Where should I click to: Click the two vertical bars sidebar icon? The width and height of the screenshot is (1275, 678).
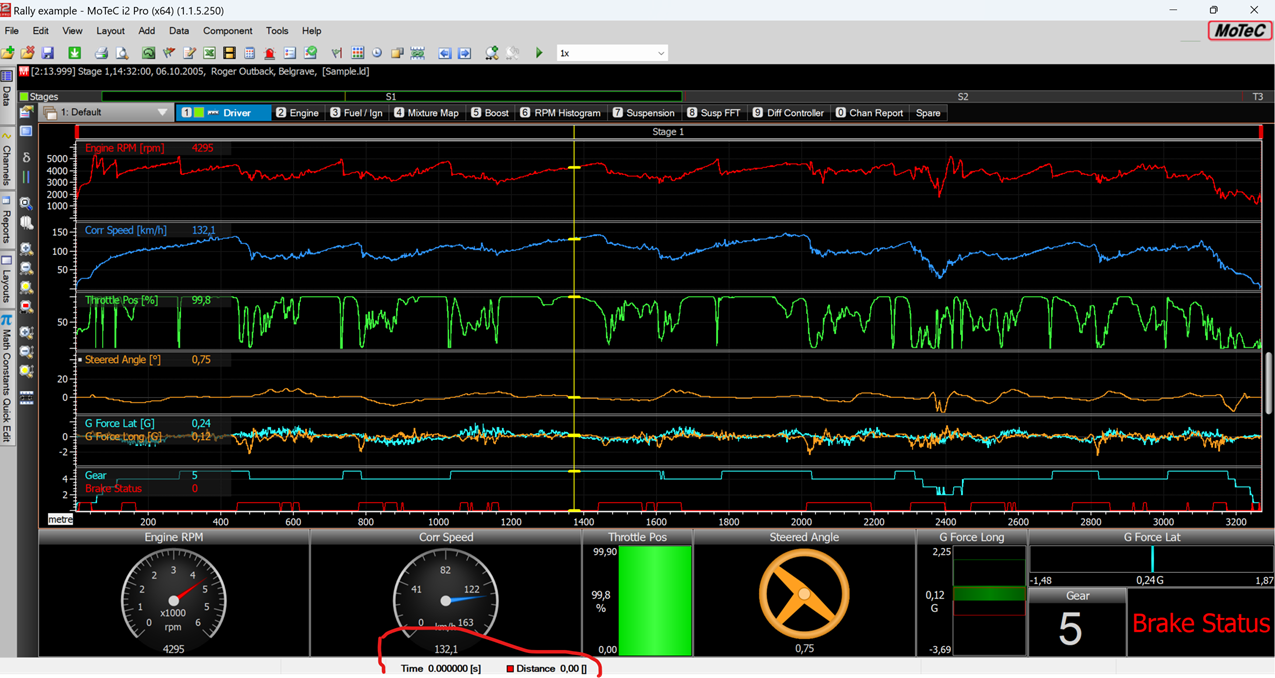26,176
